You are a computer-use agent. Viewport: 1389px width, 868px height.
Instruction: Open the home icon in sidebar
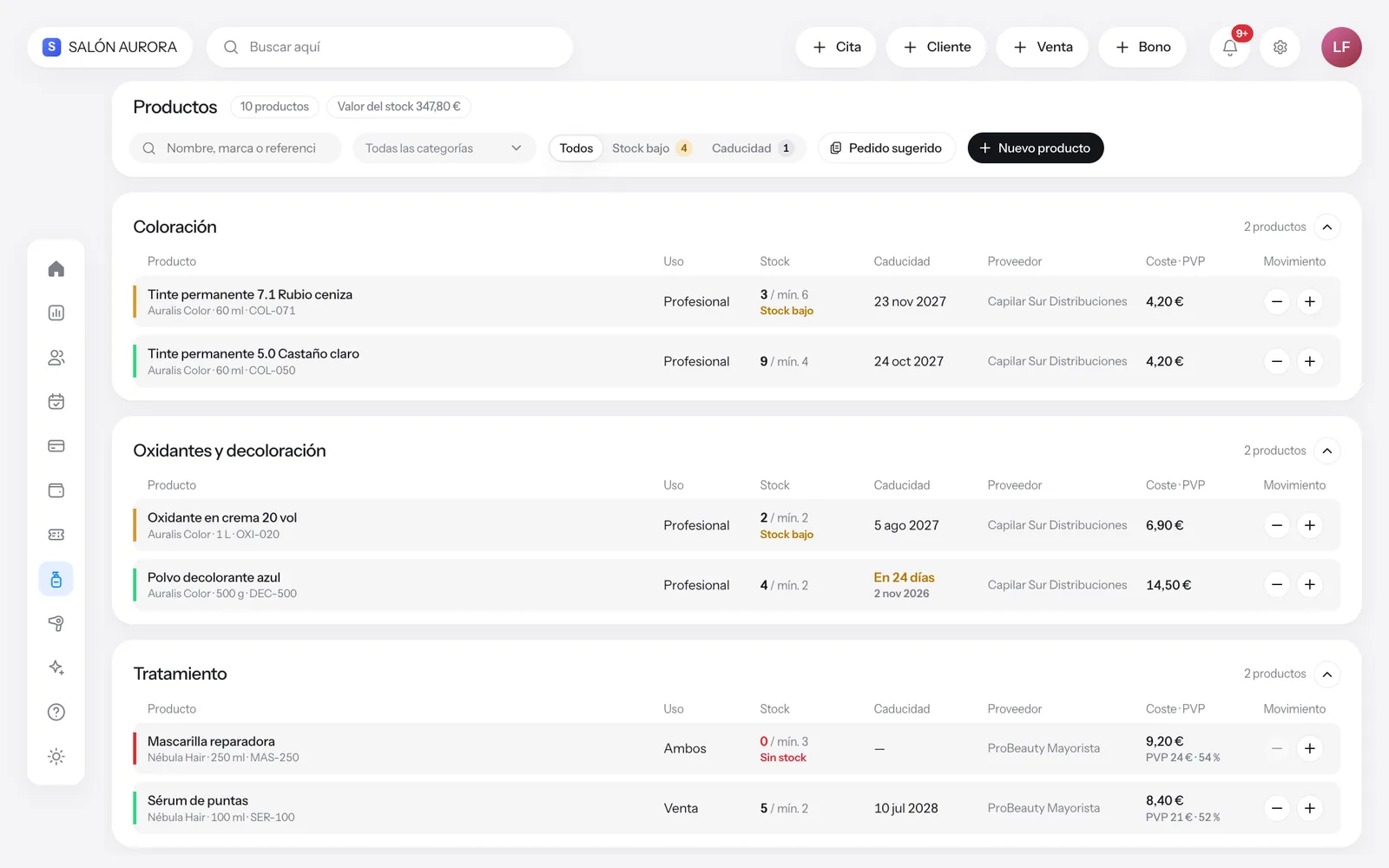pos(56,269)
